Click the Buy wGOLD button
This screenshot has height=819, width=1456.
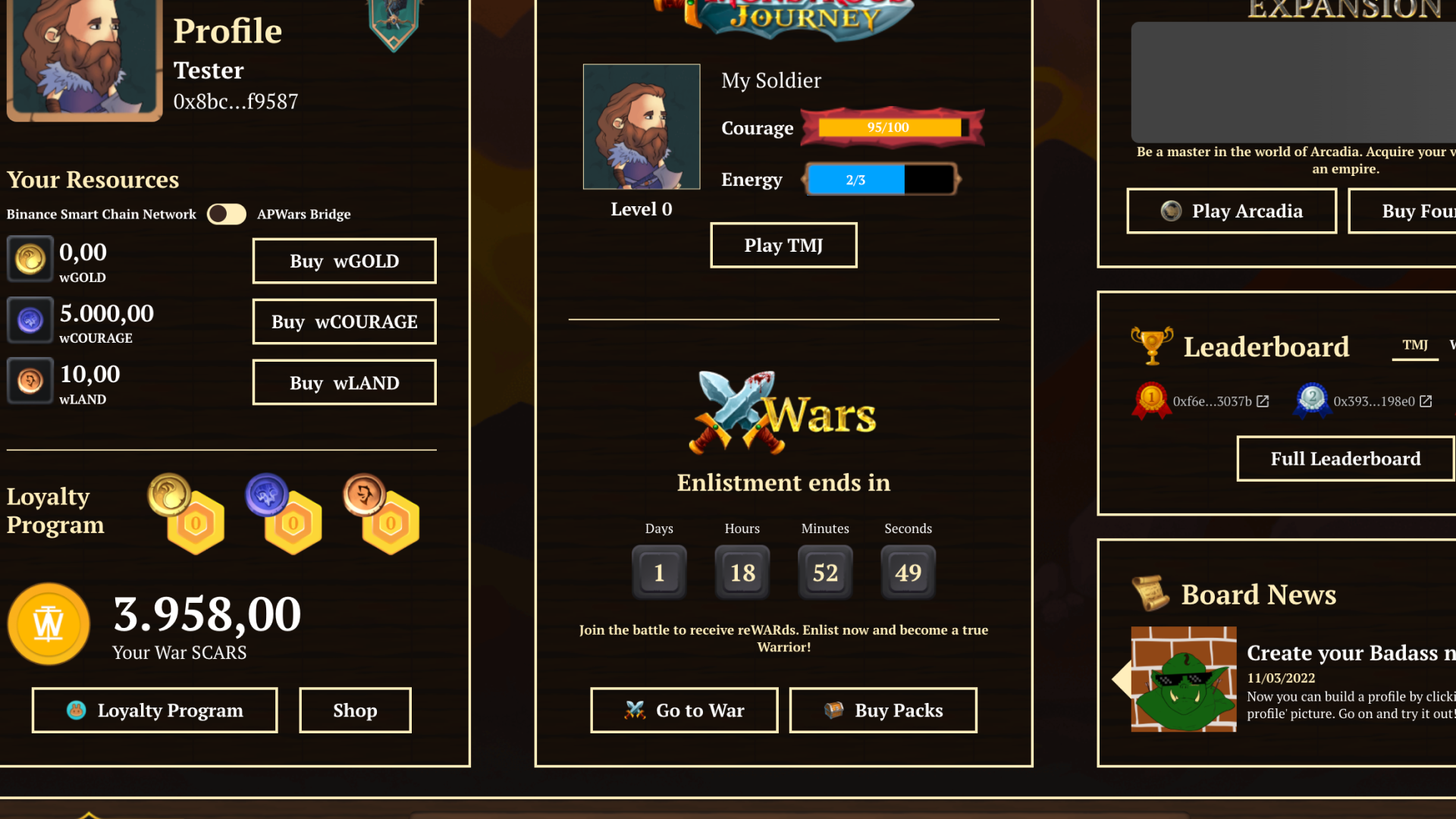point(344,261)
